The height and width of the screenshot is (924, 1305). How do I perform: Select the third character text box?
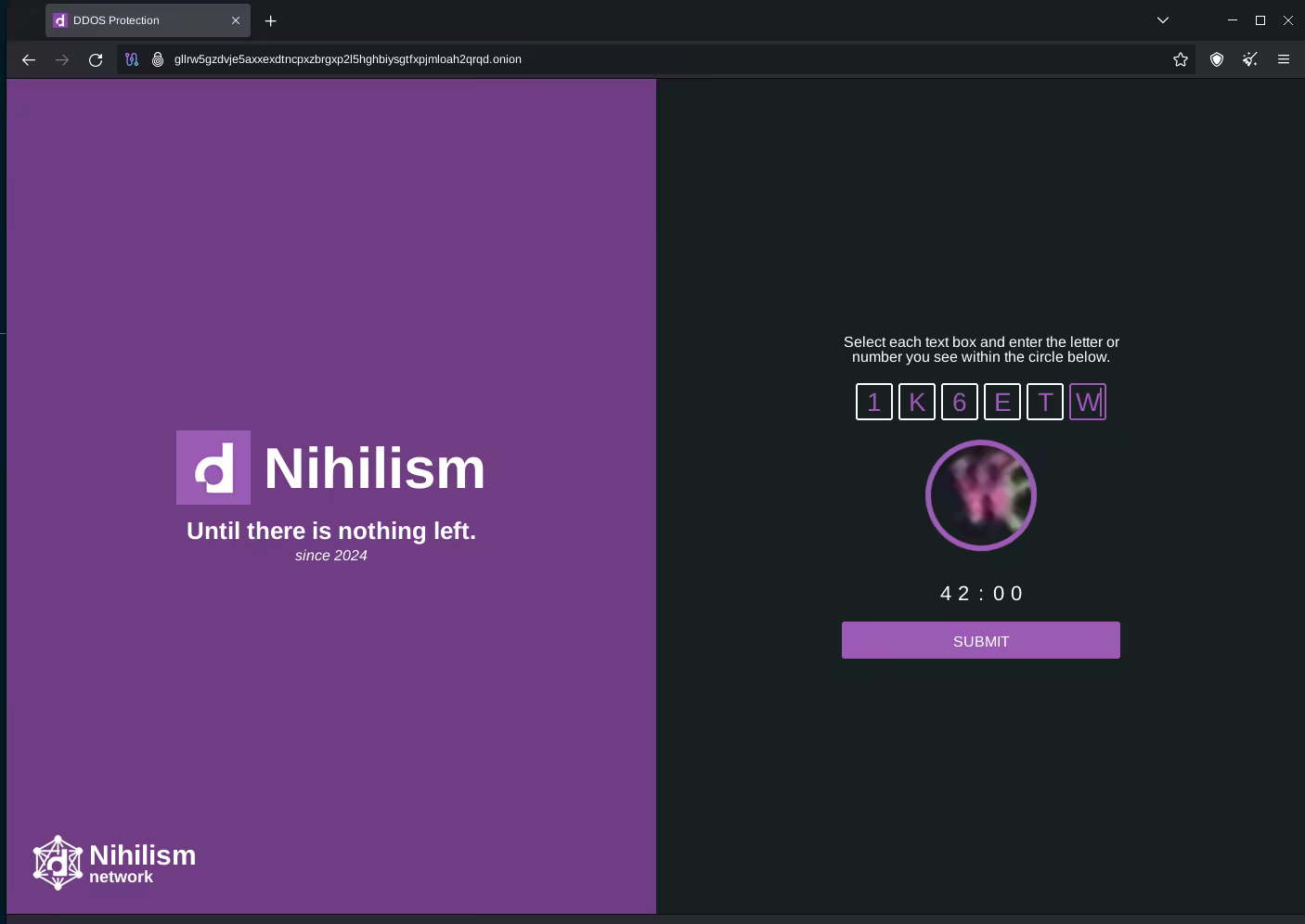pyautogui.click(x=959, y=402)
